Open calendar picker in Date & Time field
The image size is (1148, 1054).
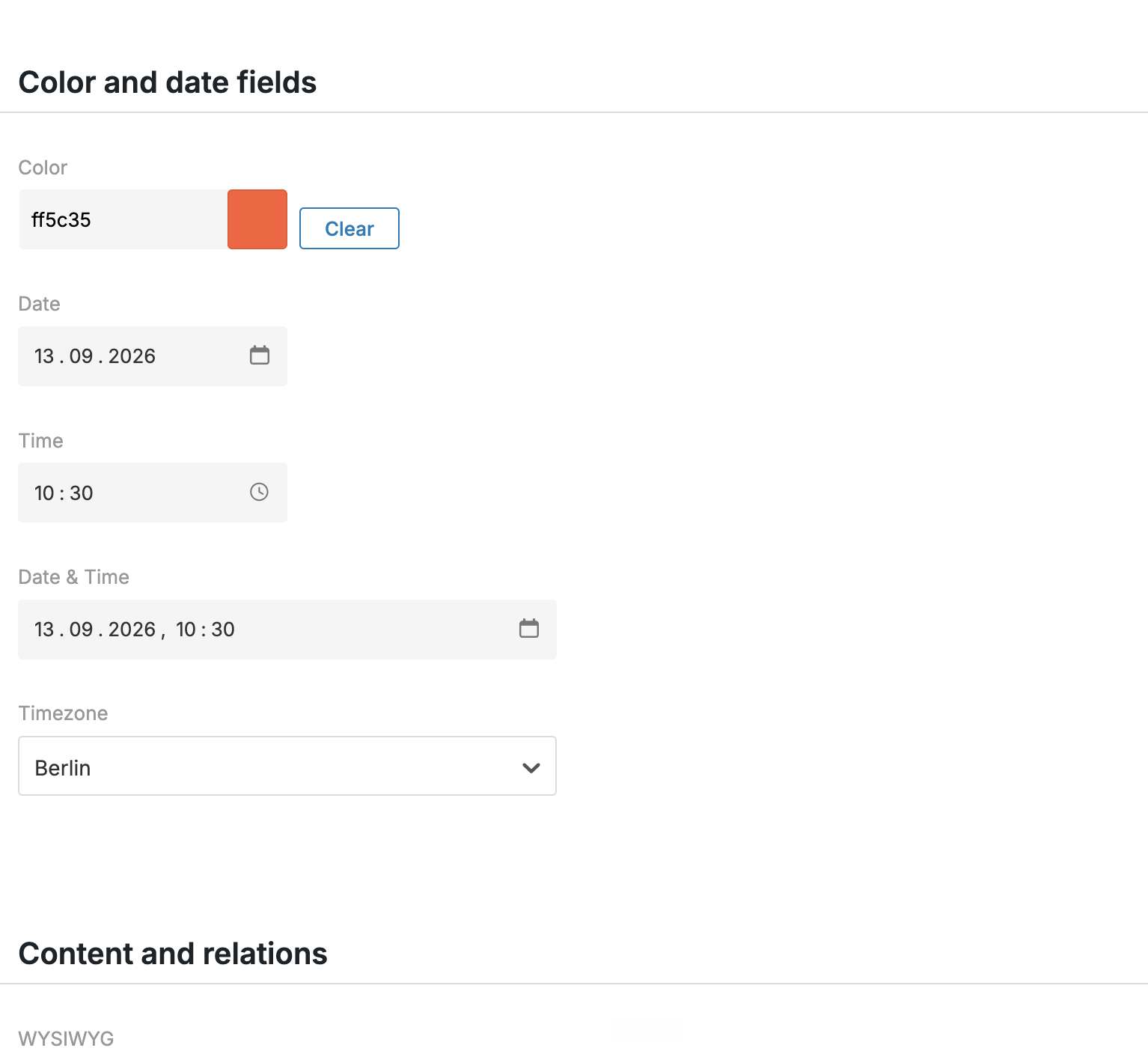point(528,628)
